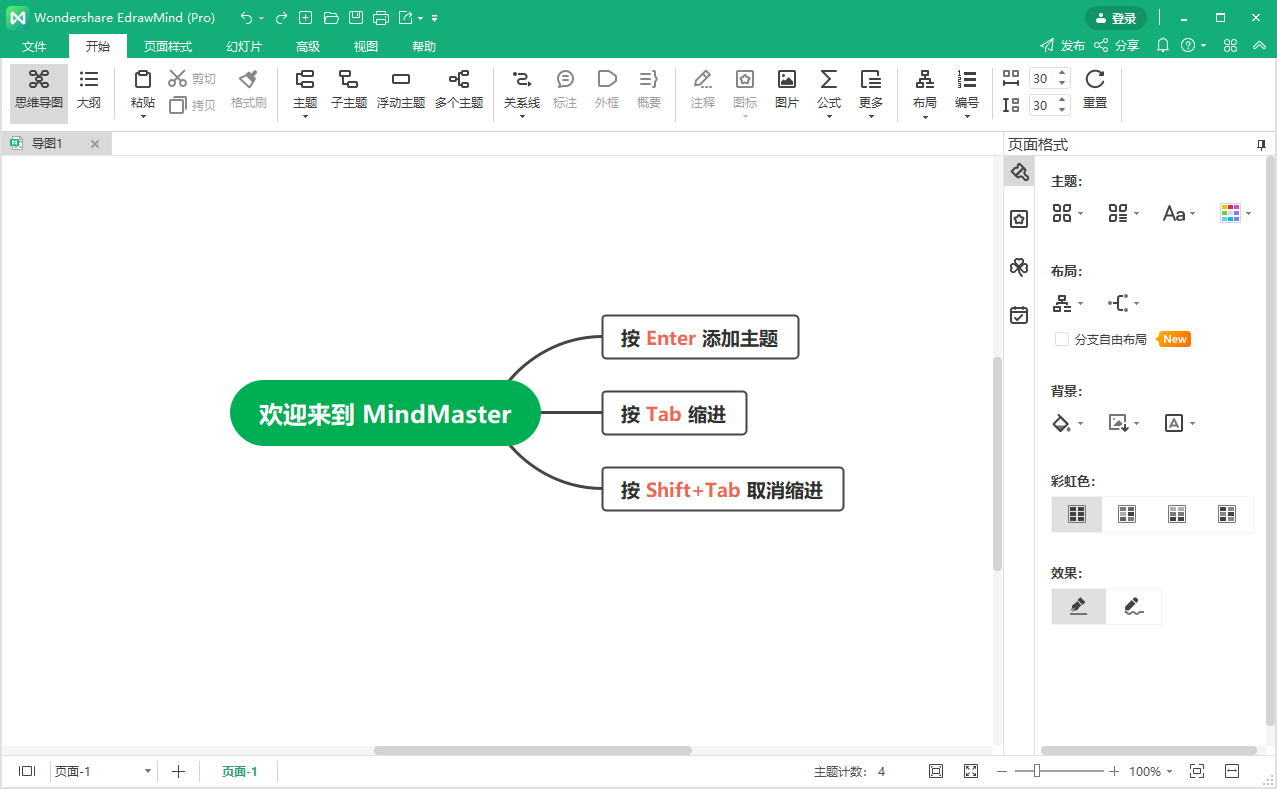Insert a 关系线 relationship line
This screenshot has height=789, width=1277.
click(x=520, y=89)
